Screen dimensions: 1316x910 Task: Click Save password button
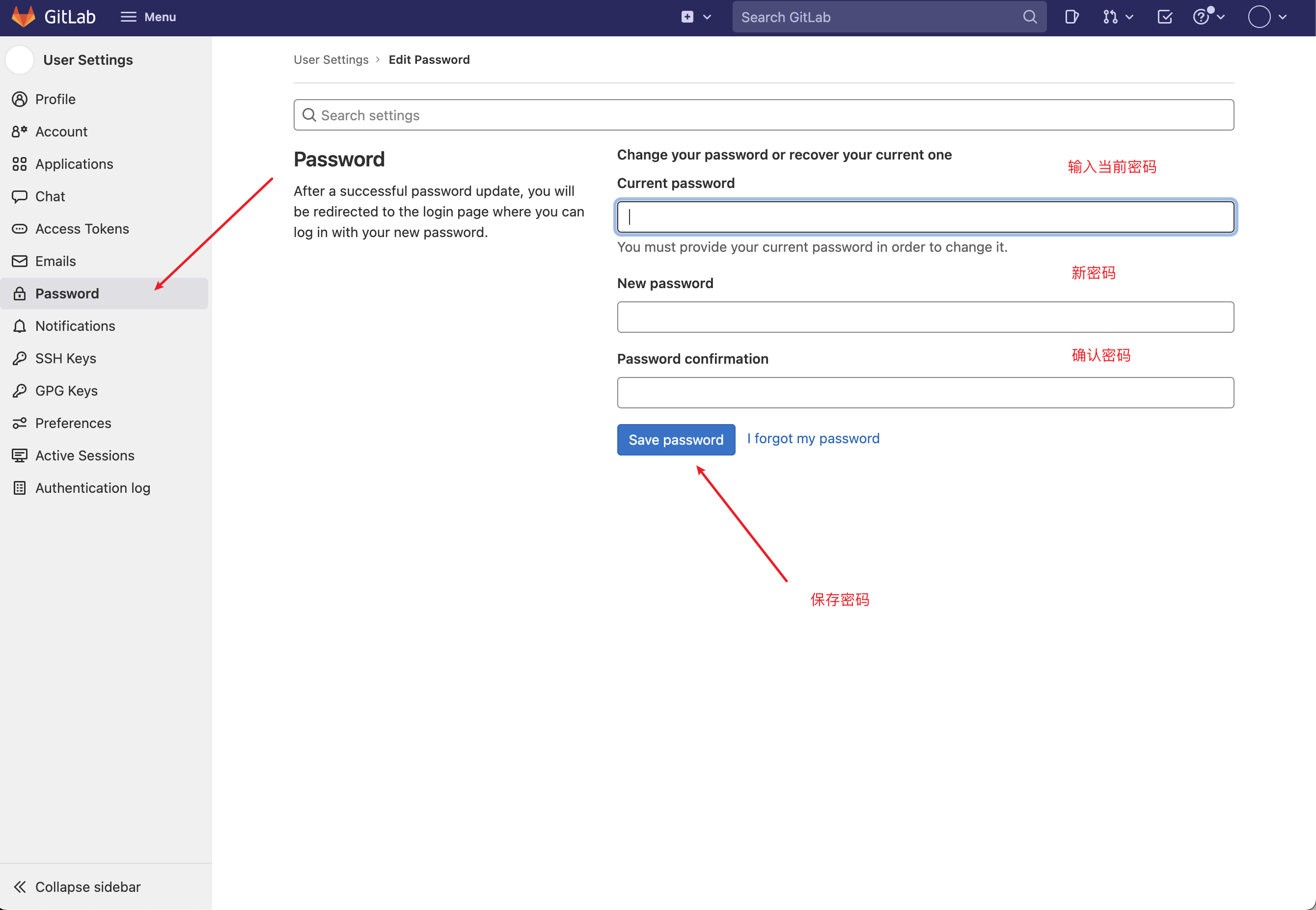point(676,439)
